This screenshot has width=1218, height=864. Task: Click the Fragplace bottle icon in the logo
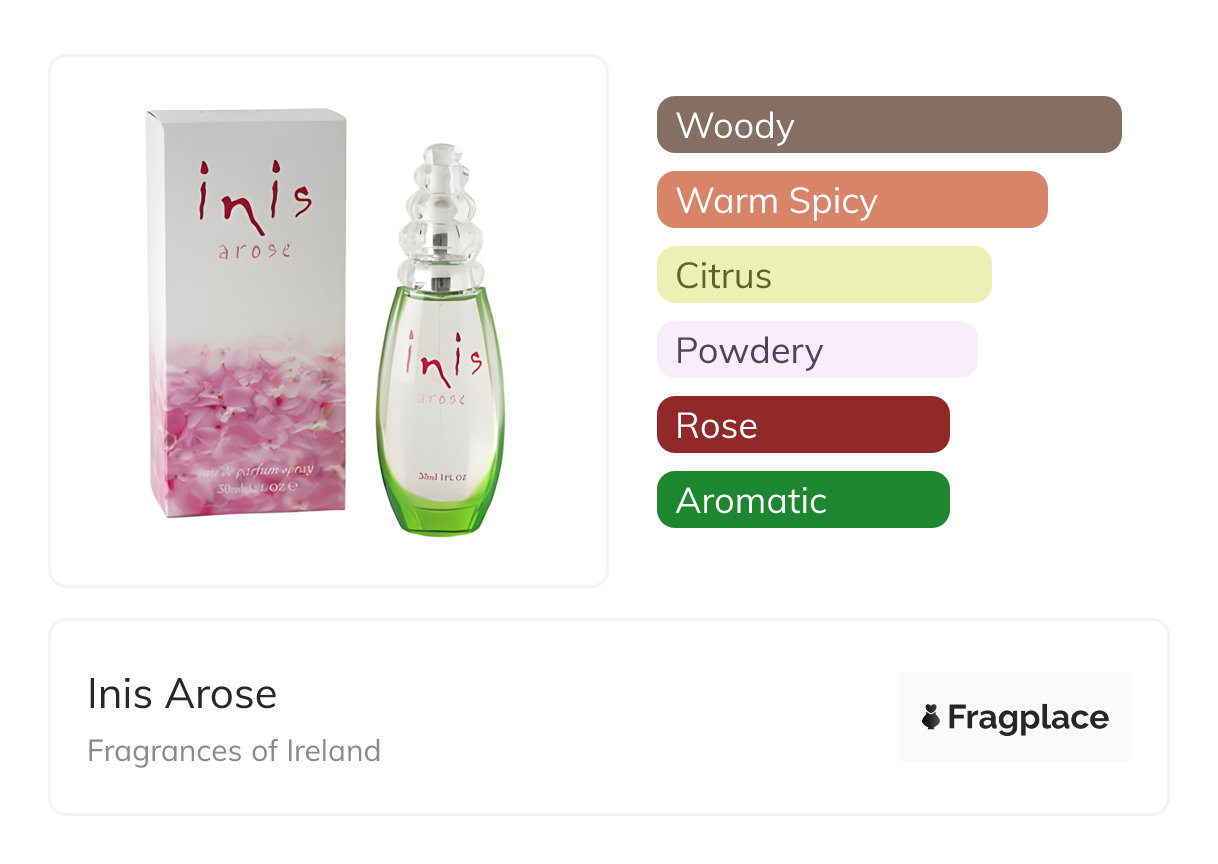[931, 717]
